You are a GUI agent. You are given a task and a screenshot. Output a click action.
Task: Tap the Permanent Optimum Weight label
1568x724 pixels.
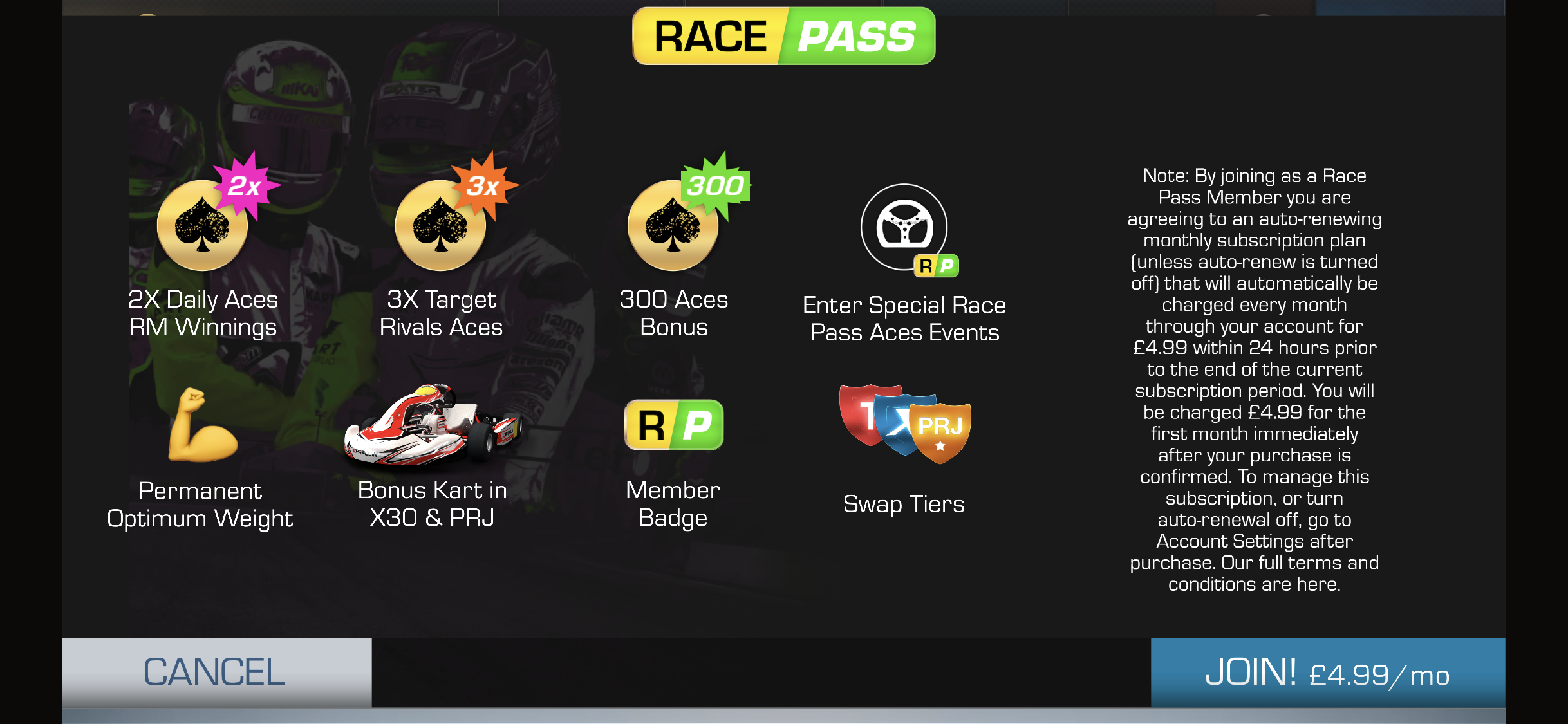coord(200,505)
